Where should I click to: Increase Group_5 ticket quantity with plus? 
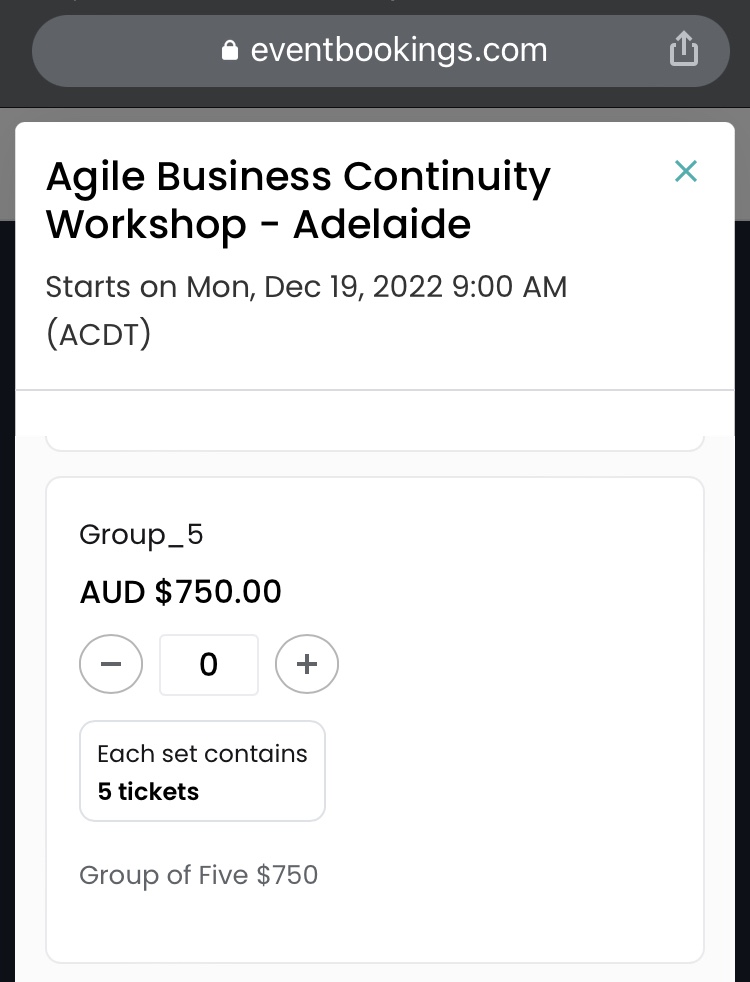coord(307,664)
